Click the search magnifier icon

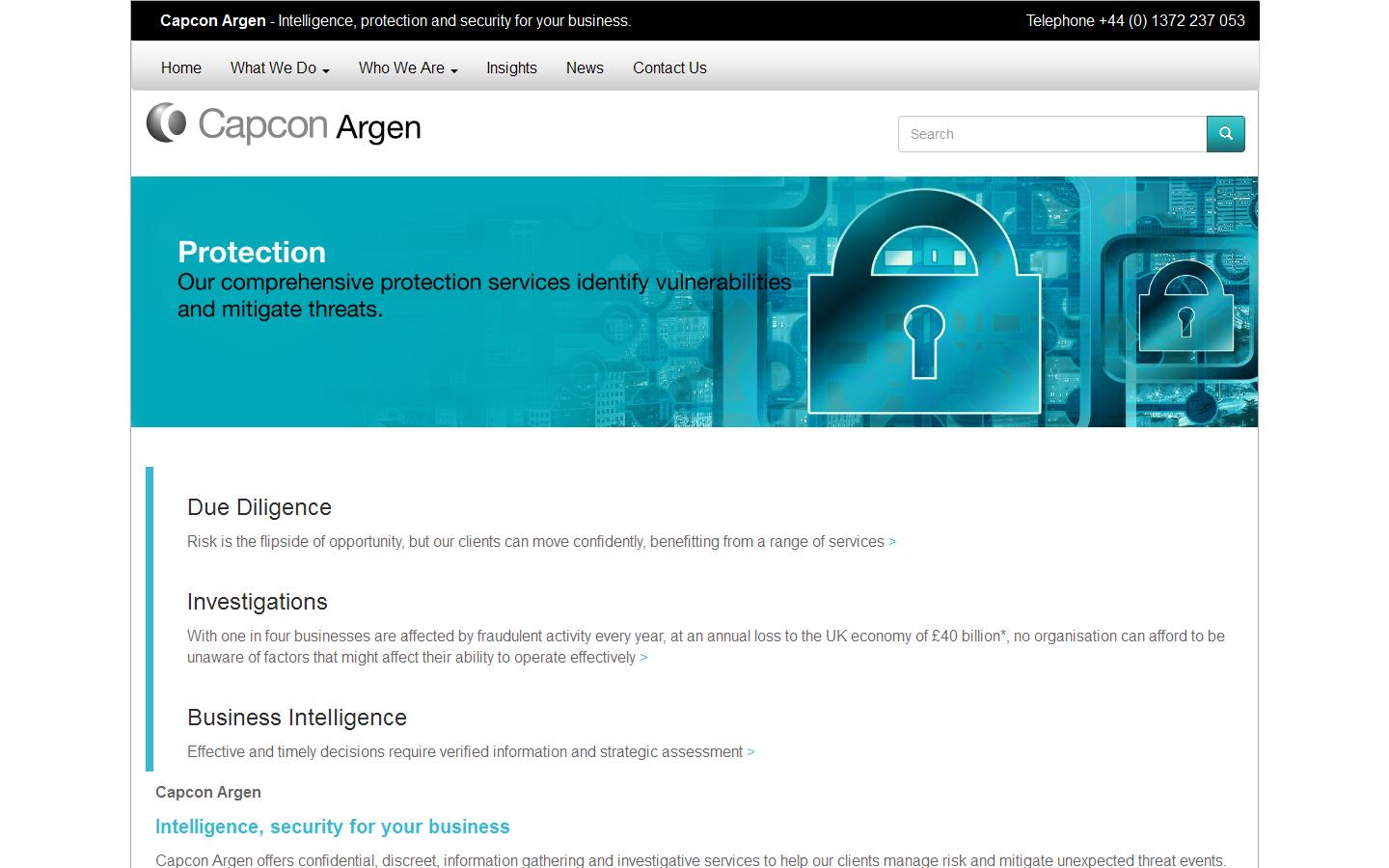pyautogui.click(x=1225, y=134)
